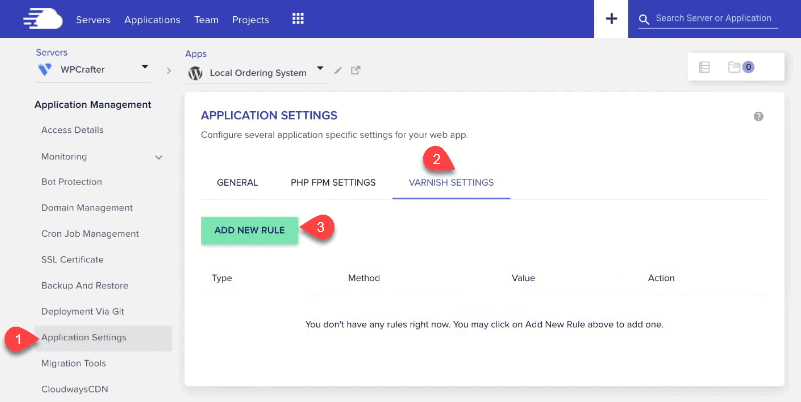Image resolution: width=801 pixels, height=402 pixels.
Task: Click the search magnifier icon
Action: (645, 19)
